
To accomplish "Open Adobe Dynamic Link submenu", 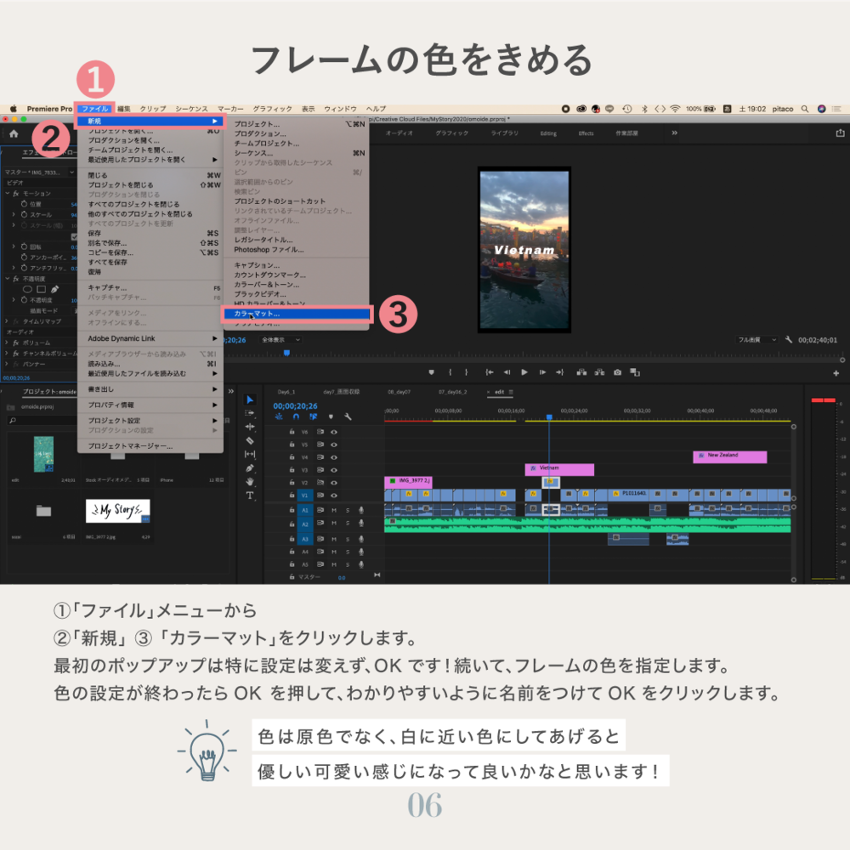I will 151,338.
